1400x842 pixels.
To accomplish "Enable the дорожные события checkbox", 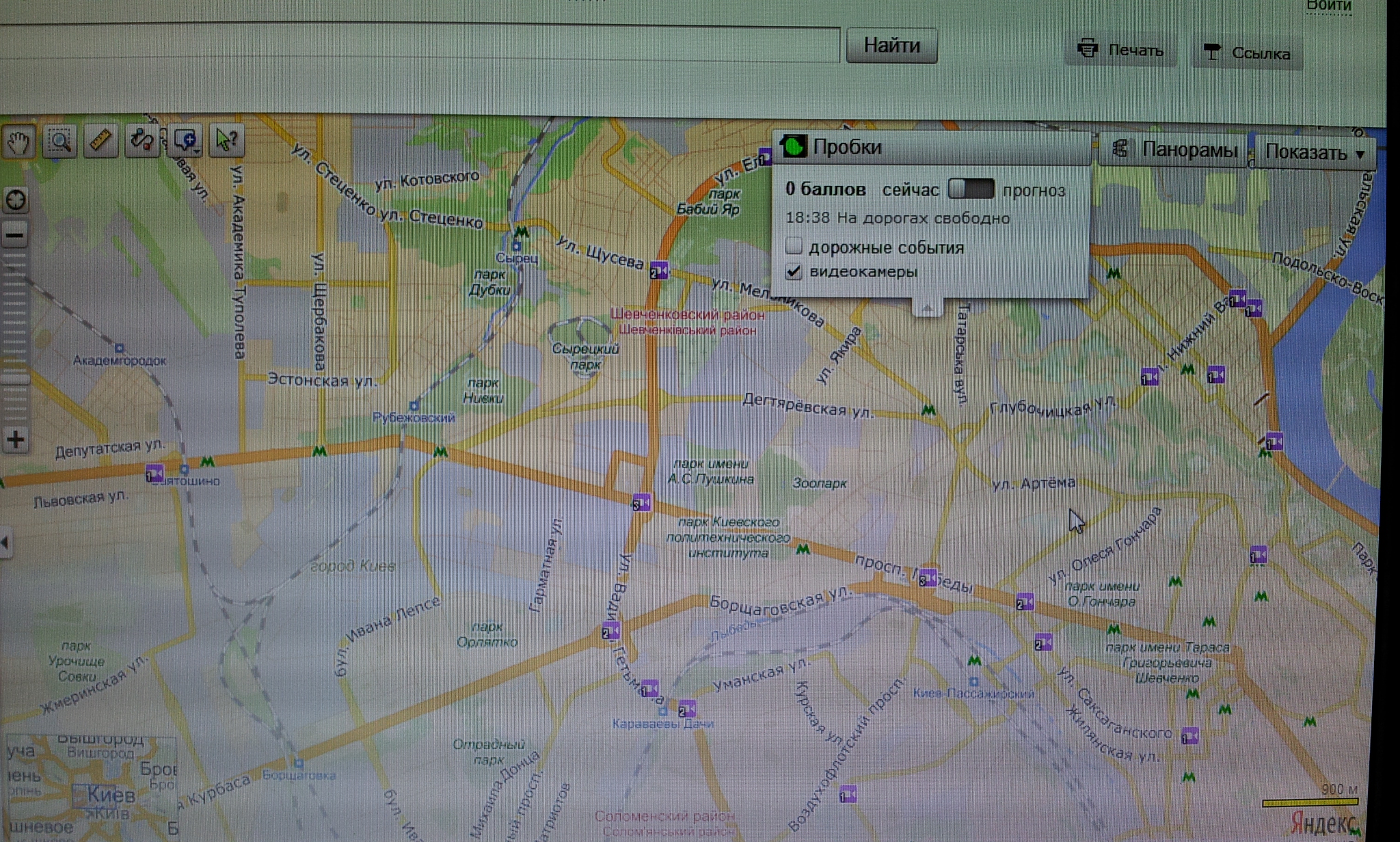I will click(793, 246).
